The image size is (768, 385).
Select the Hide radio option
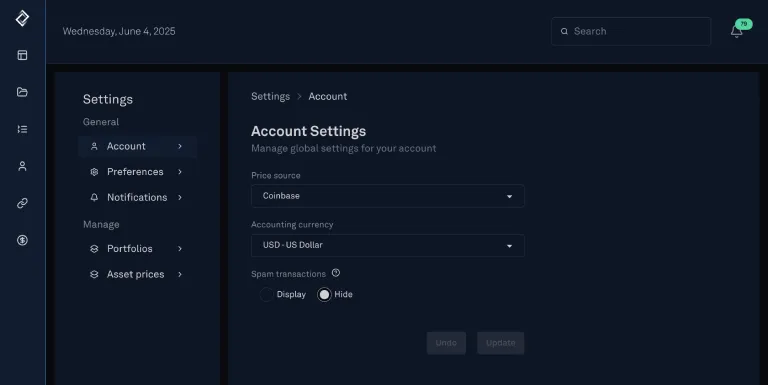[x=324, y=294]
